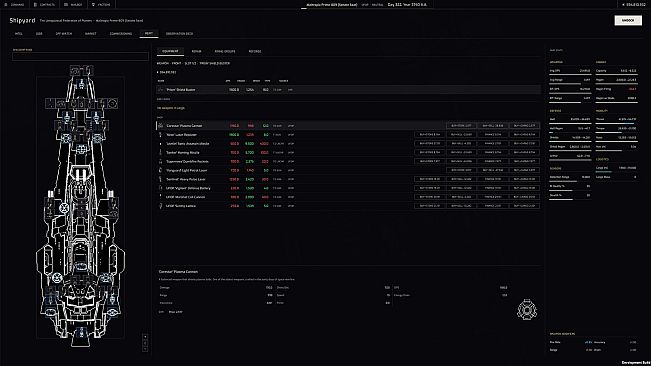This screenshot has height=366, width=651.
Task: Select the Refit shipyard tab
Action: coord(149,33)
